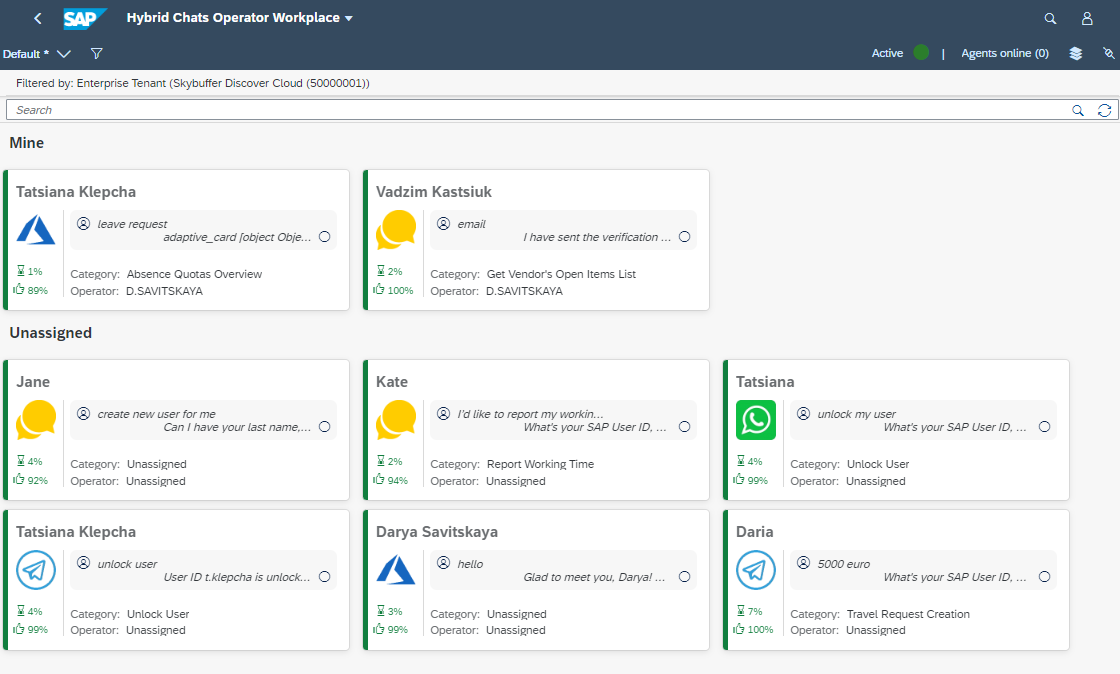Click the magnifier in the search field
This screenshot has height=674, width=1120.
(1078, 110)
